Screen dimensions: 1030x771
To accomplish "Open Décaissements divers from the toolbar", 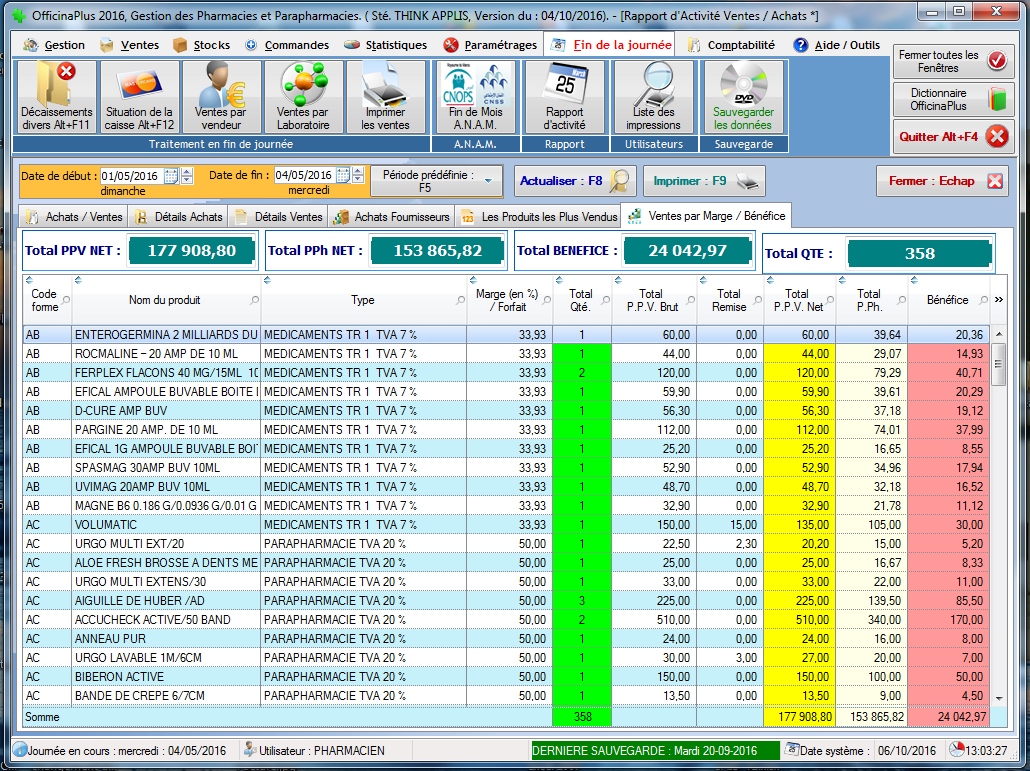I will click(57, 97).
